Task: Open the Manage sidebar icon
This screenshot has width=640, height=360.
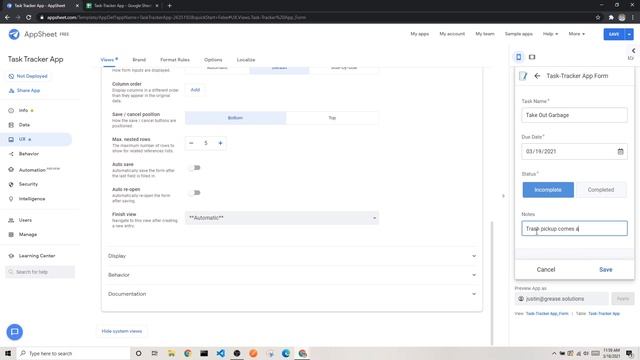Action: click(x=11, y=235)
